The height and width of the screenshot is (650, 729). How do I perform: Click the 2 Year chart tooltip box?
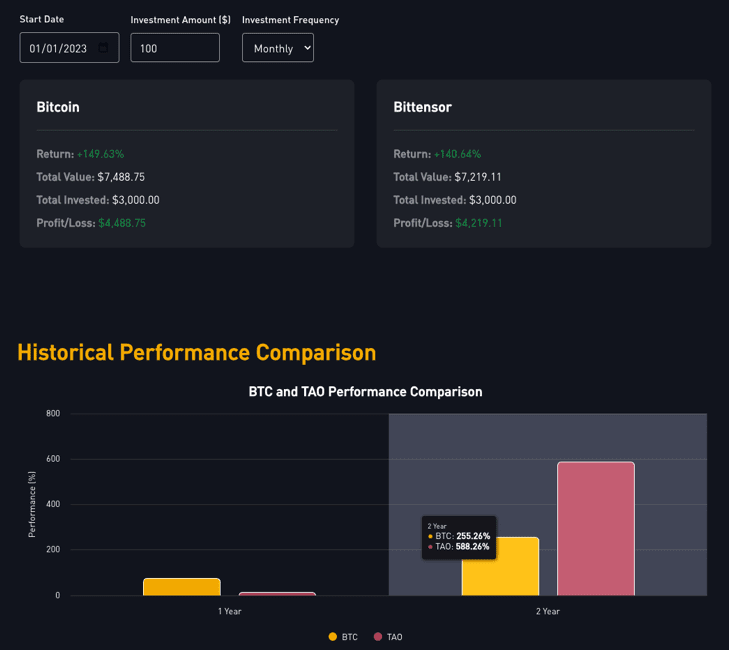[x=458, y=537]
